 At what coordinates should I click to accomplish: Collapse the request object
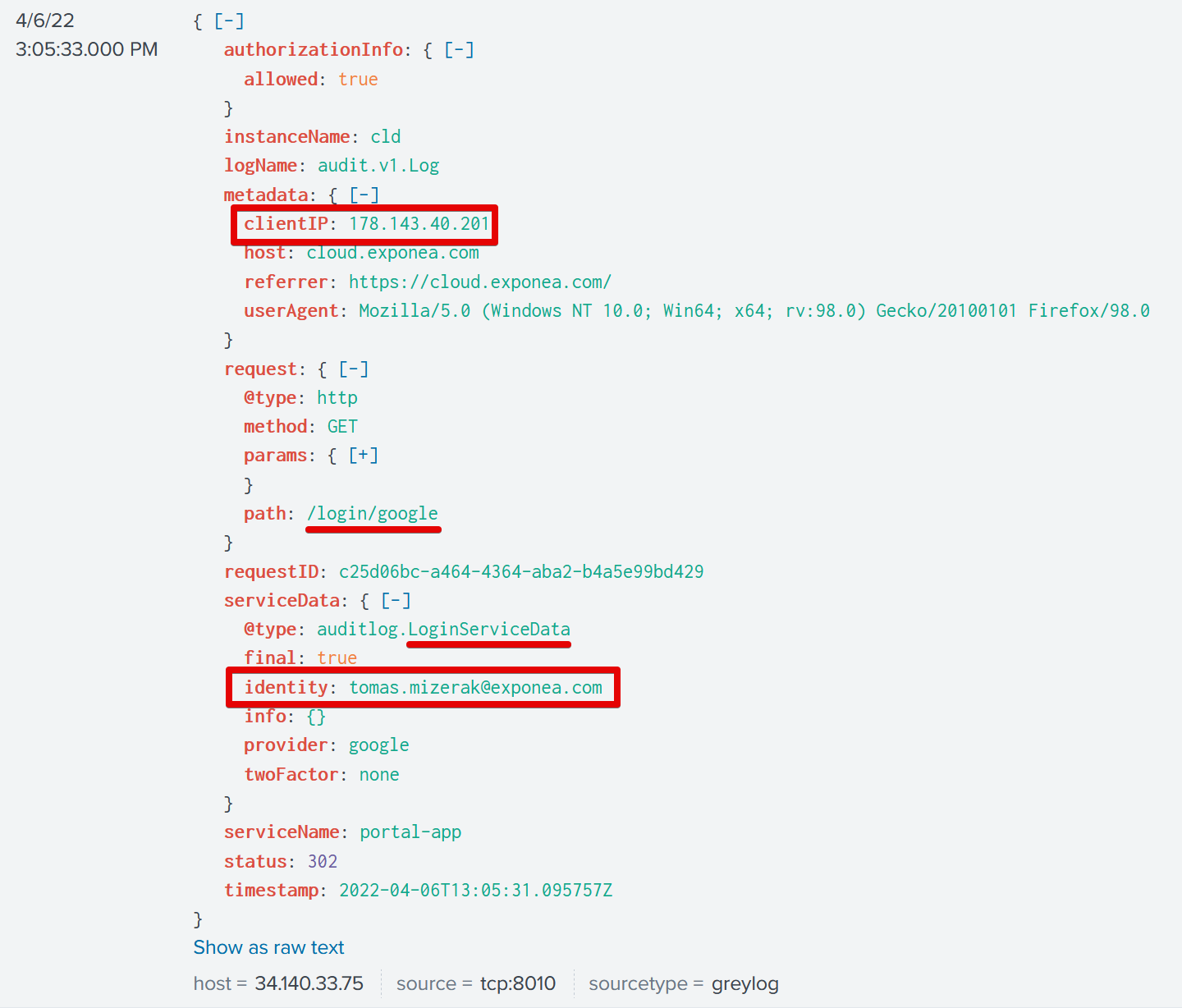(x=354, y=369)
